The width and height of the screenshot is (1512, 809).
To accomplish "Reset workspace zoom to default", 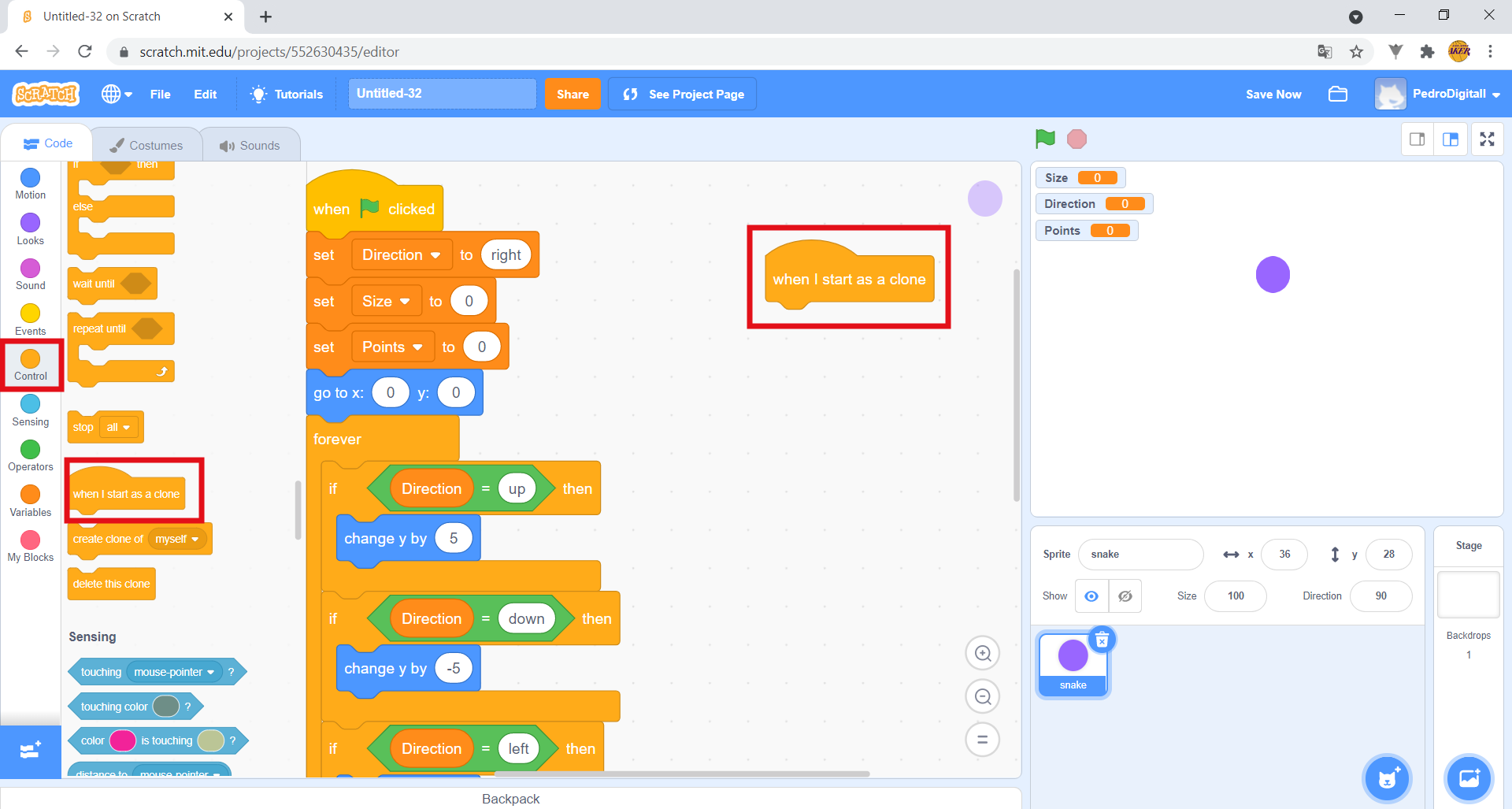I will point(983,740).
